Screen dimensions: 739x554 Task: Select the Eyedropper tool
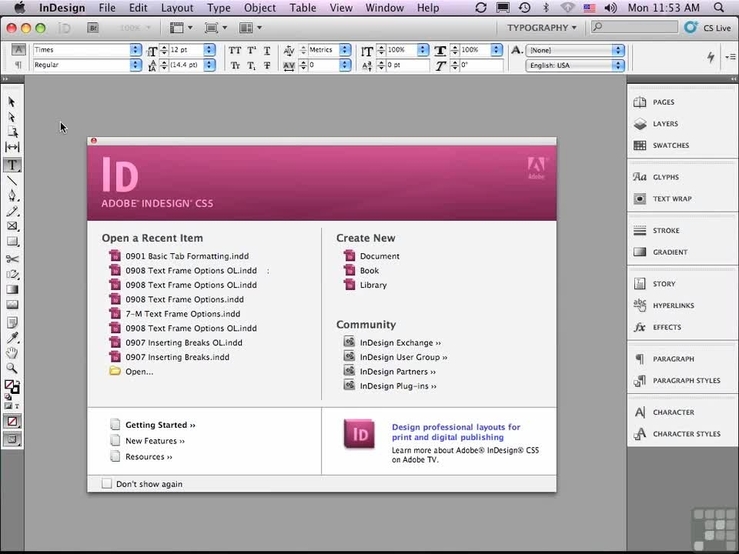[x=12, y=338]
